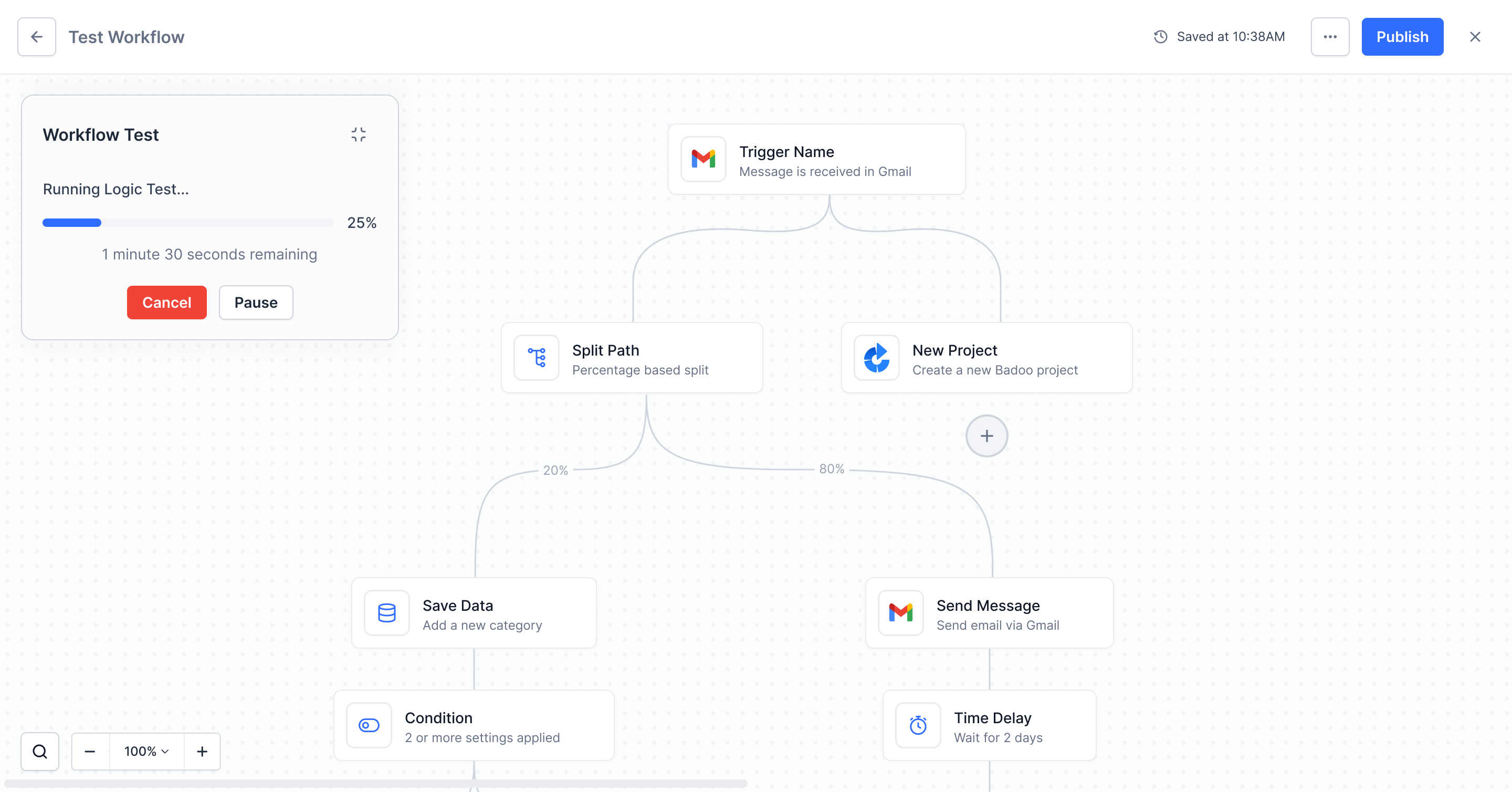Viewport: 1512px width, 792px height.
Task: Click the 25% progress value
Action: [x=361, y=223]
